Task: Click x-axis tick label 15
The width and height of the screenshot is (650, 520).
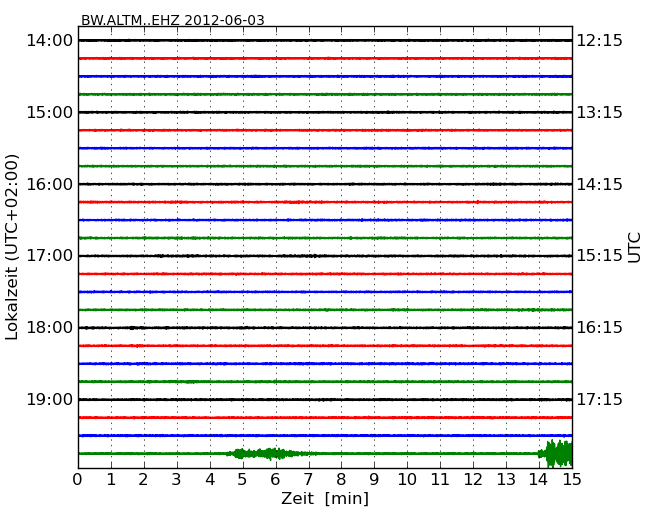Action: pyautogui.click(x=572, y=480)
